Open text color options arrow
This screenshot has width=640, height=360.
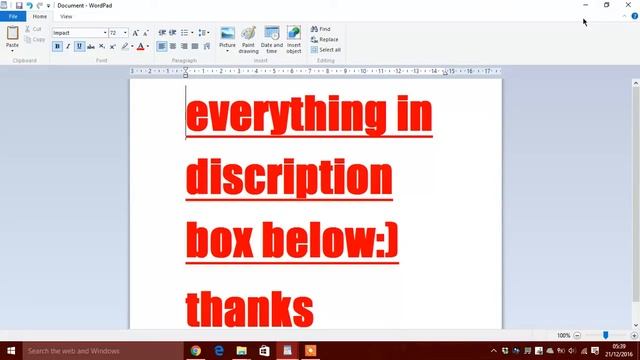[148, 47]
